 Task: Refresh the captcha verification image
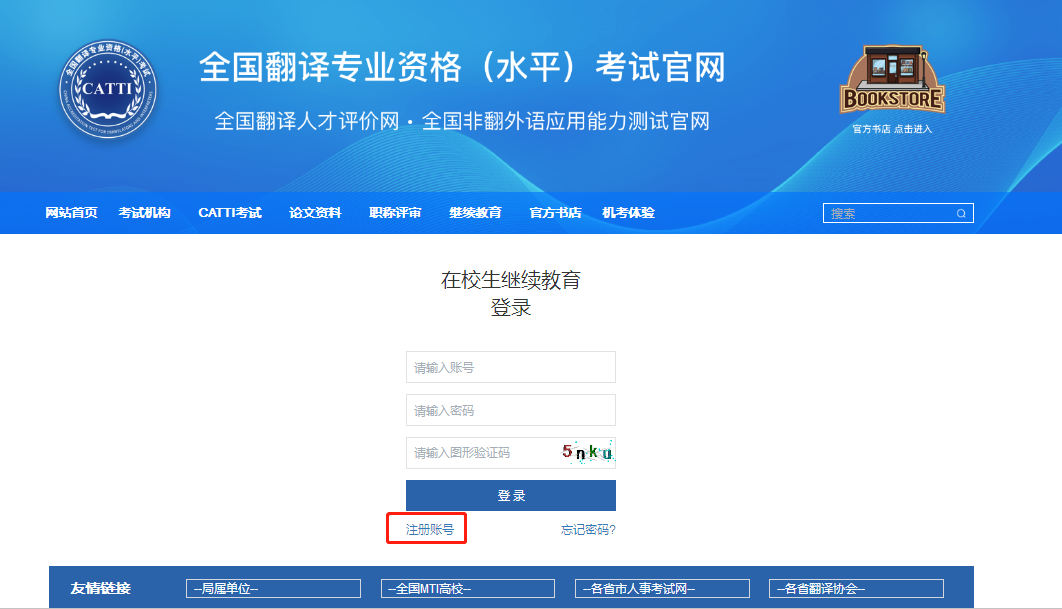click(x=586, y=453)
